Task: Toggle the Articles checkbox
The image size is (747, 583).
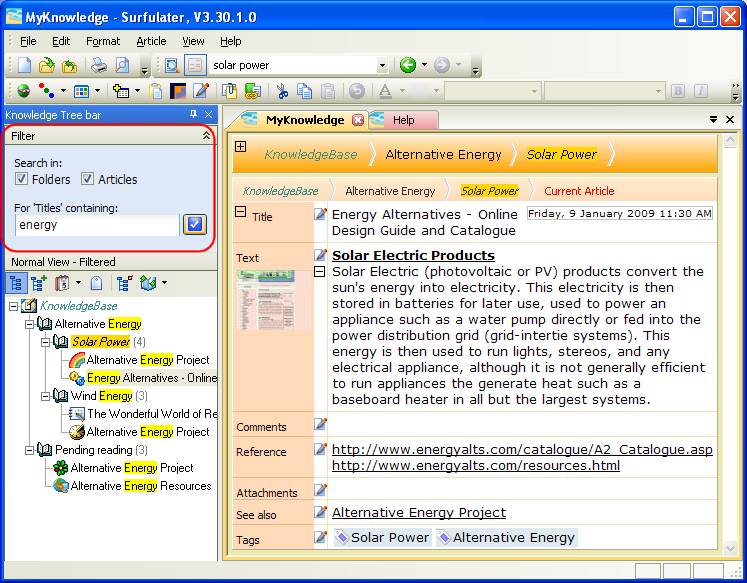Action: coord(87,179)
